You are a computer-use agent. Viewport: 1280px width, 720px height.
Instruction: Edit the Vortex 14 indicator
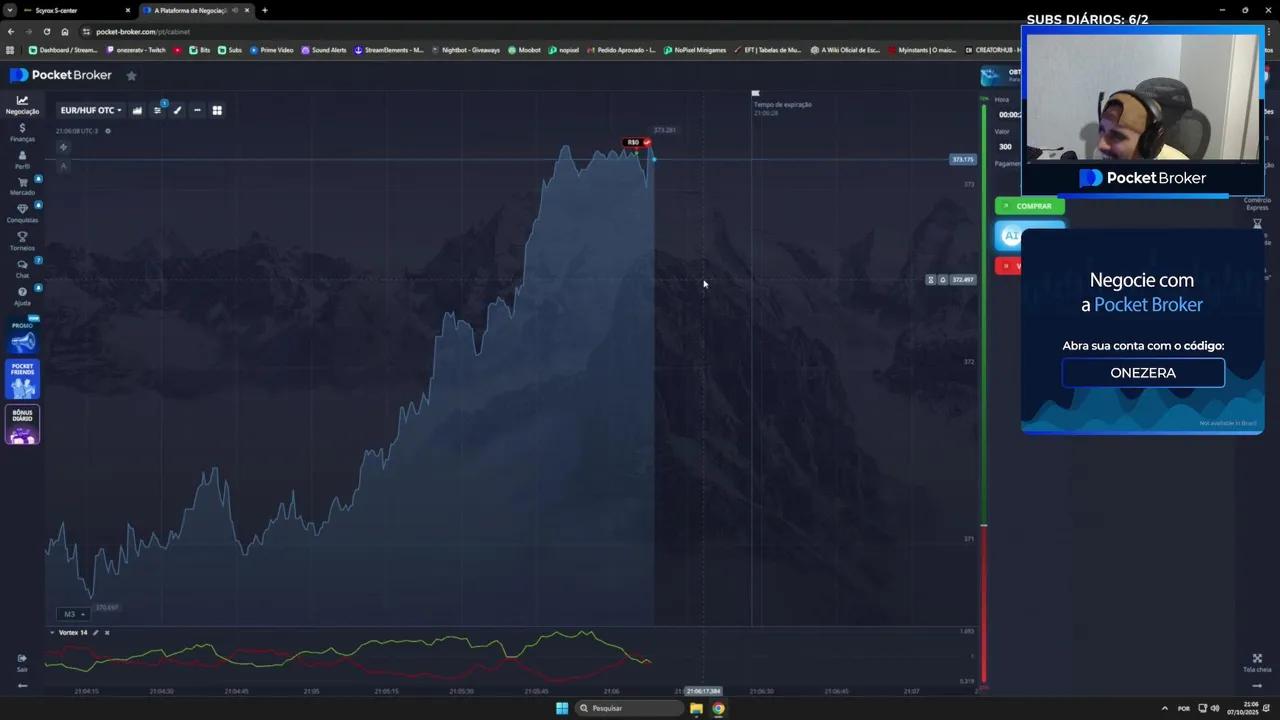[x=96, y=632]
